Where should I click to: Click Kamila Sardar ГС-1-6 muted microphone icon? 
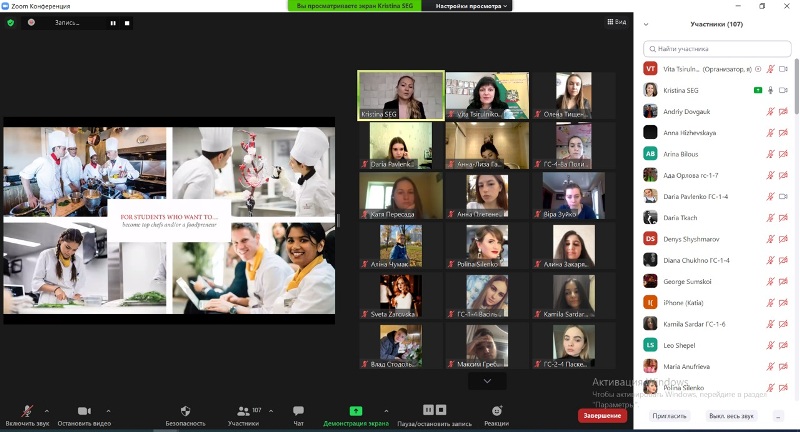click(x=770, y=324)
